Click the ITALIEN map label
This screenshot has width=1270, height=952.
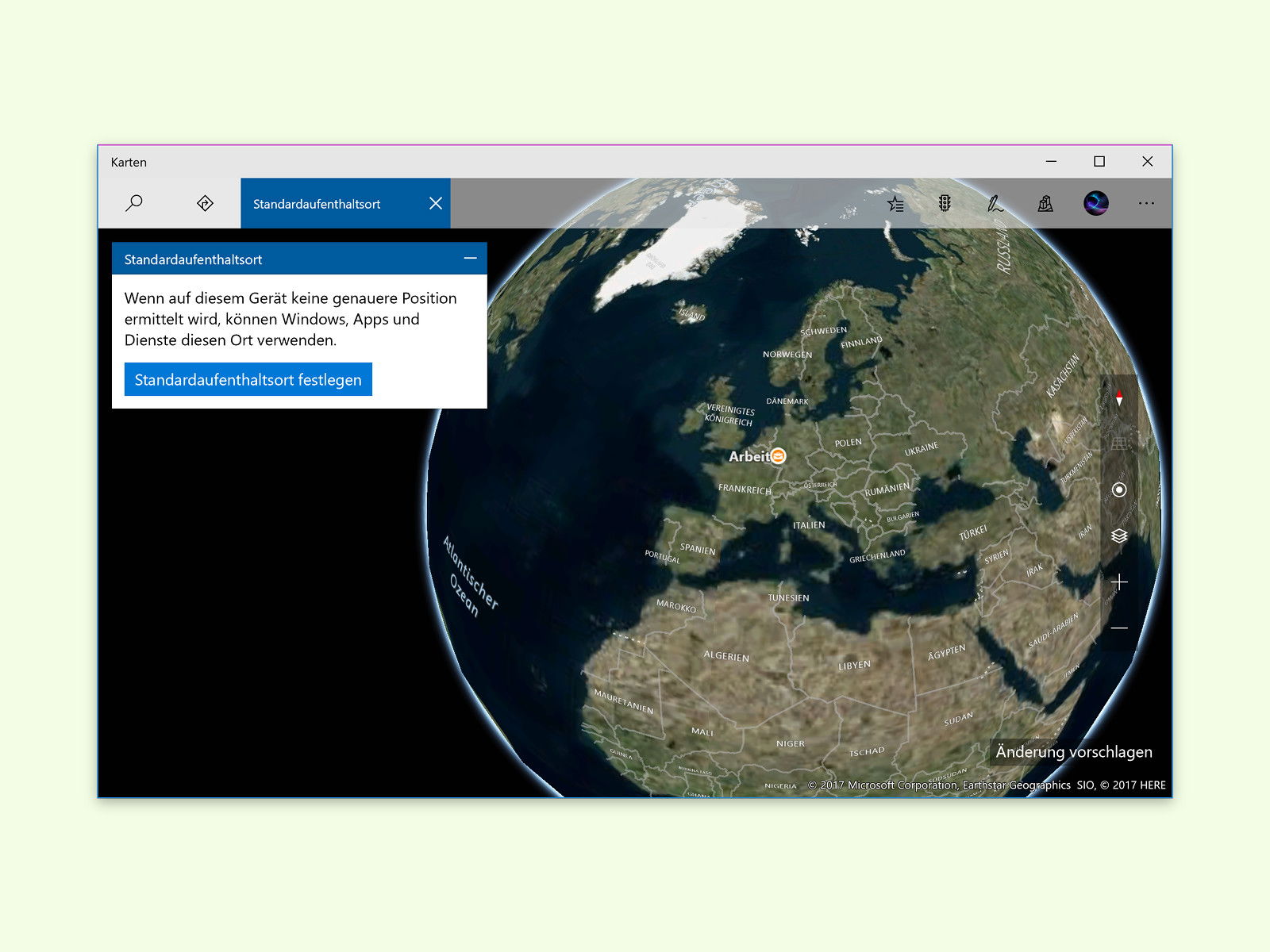pos(809,525)
